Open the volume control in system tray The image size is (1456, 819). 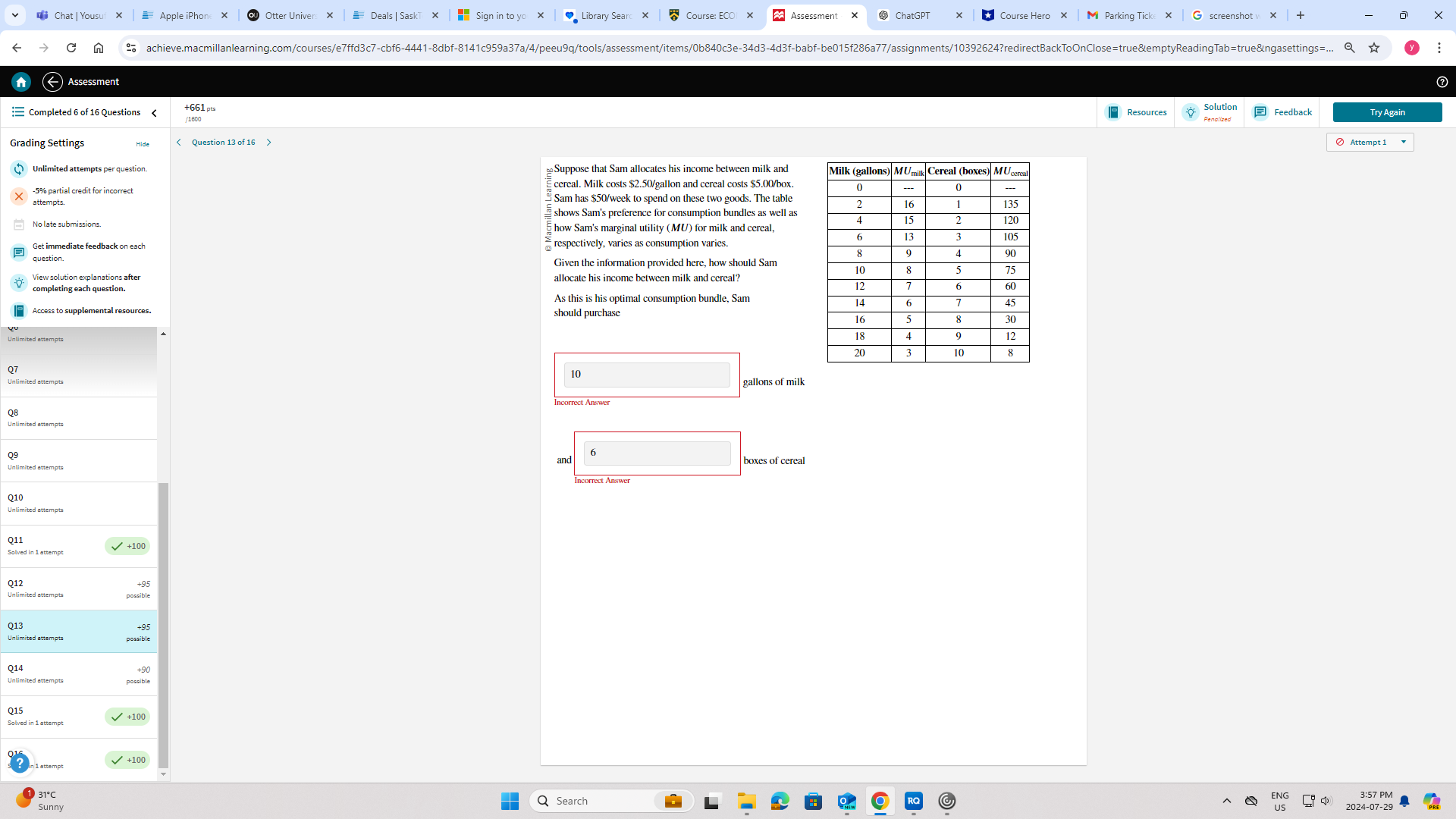[x=1326, y=800]
